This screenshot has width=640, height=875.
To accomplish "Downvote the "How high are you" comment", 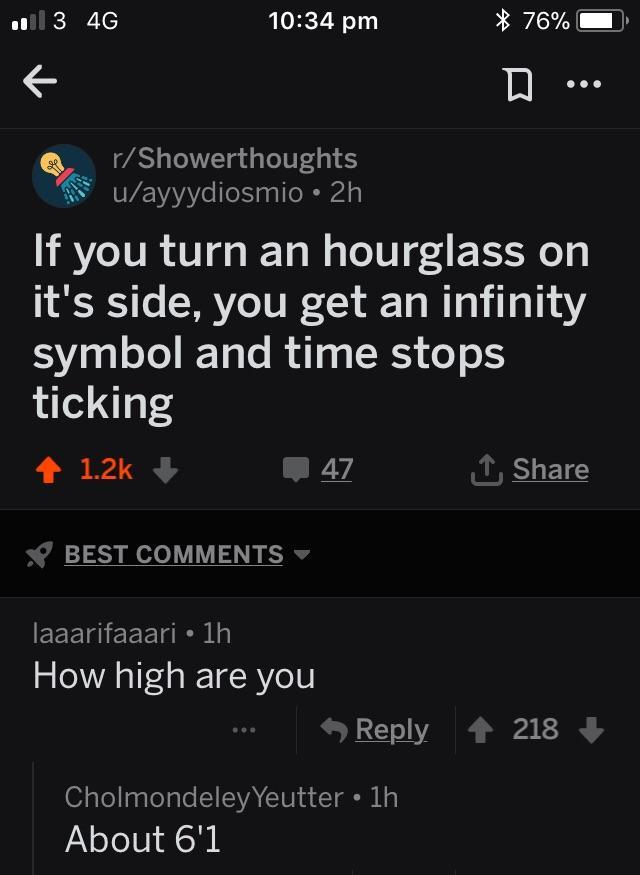I will coord(591,729).
